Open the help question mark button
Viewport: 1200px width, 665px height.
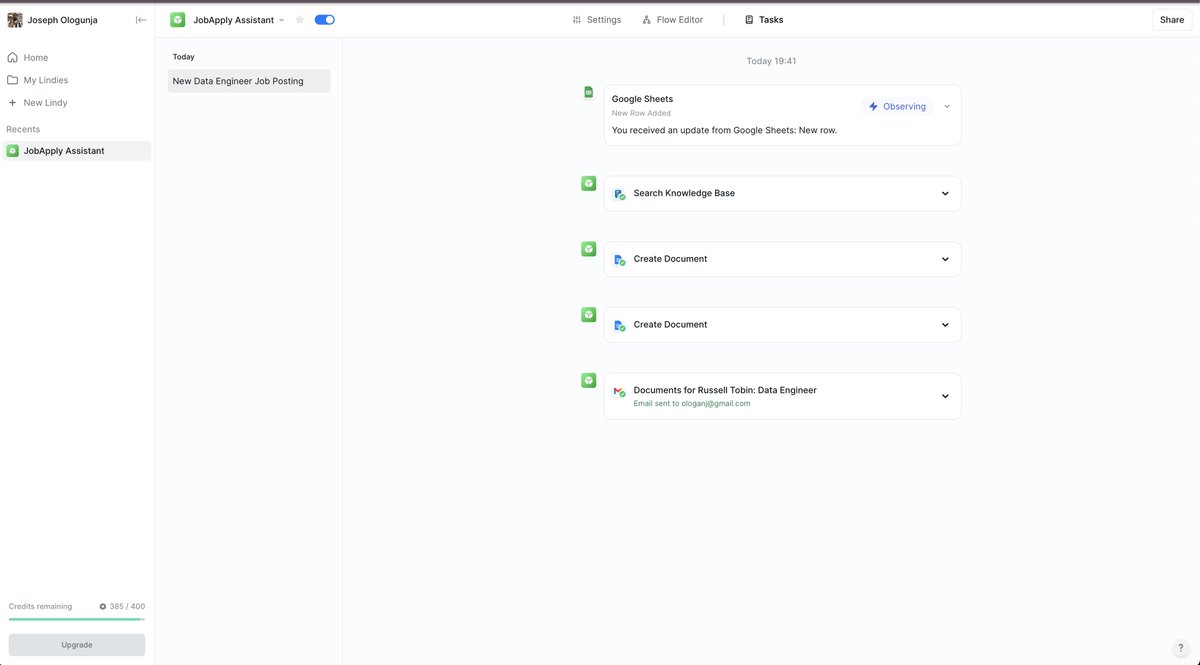pyautogui.click(x=1181, y=648)
